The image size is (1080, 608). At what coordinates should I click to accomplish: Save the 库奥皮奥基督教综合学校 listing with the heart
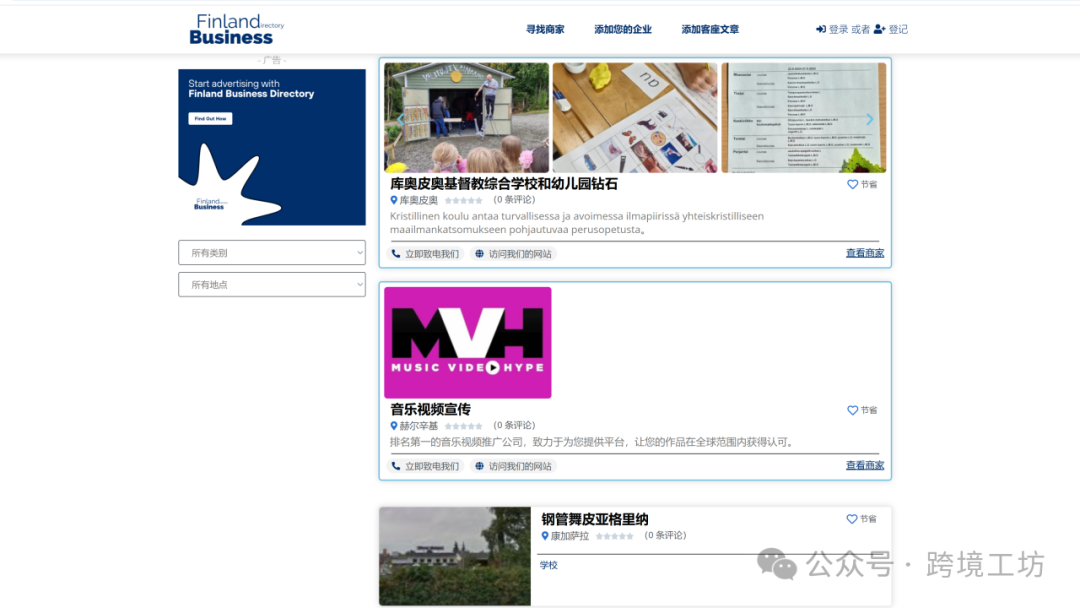[x=852, y=185]
